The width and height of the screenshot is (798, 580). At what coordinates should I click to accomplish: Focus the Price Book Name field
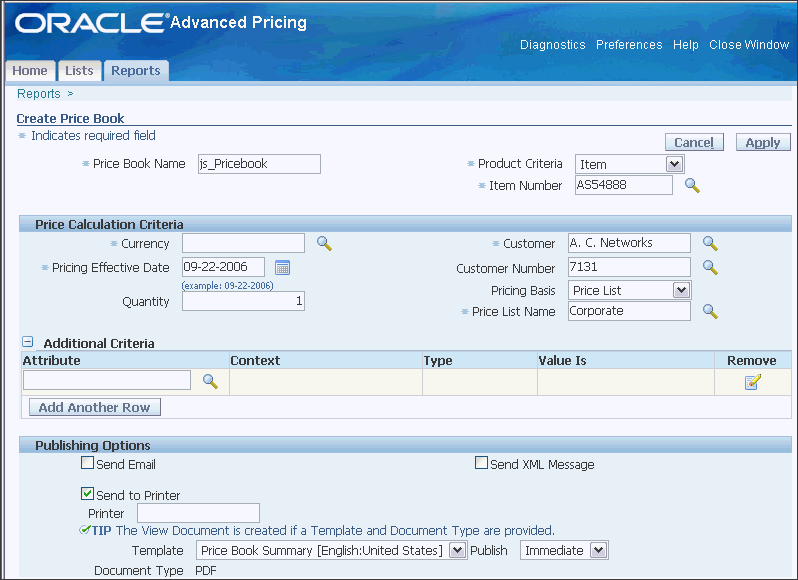(x=259, y=164)
